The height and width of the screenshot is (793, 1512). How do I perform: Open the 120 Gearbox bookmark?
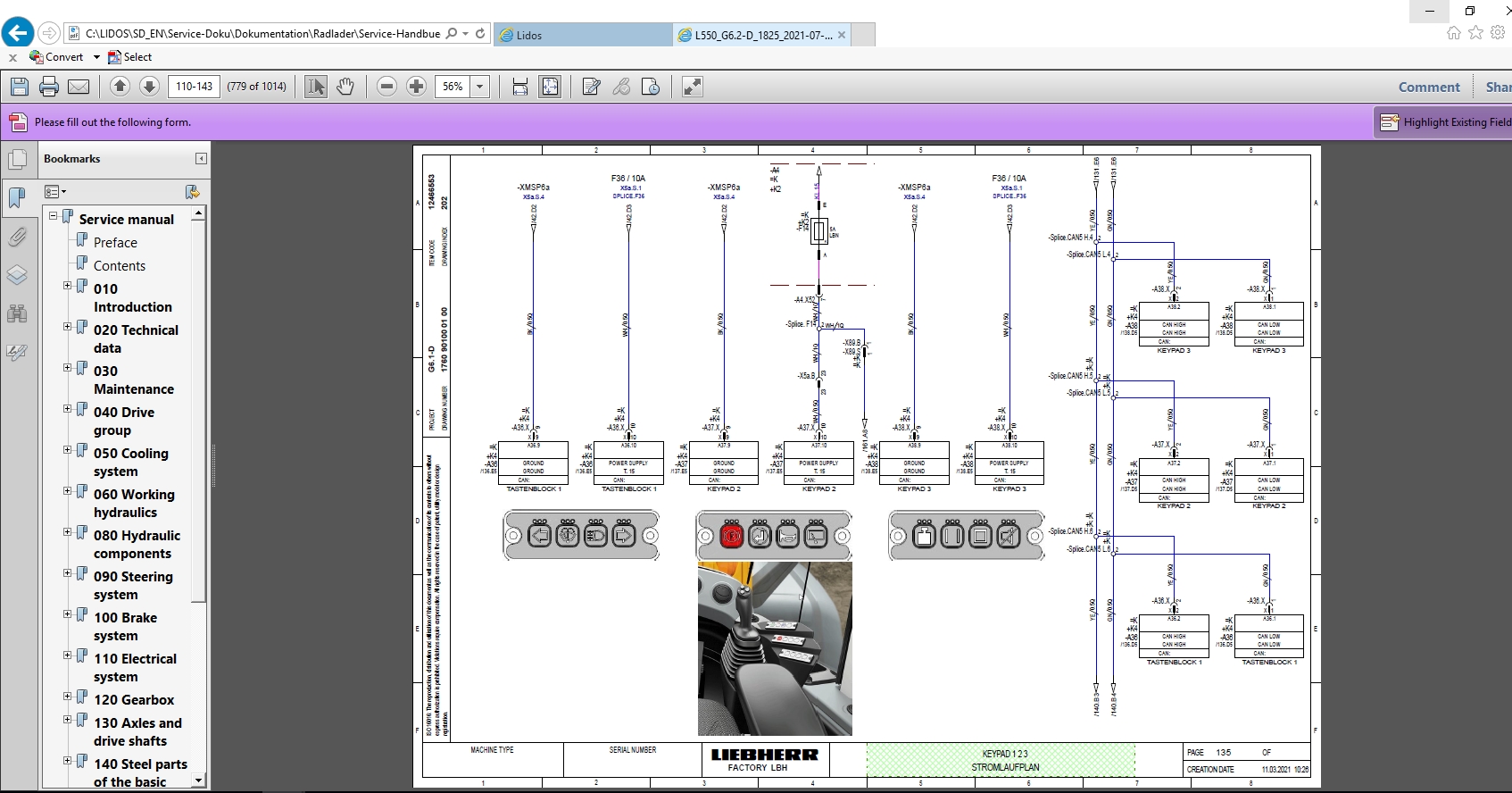click(x=134, y=700)
